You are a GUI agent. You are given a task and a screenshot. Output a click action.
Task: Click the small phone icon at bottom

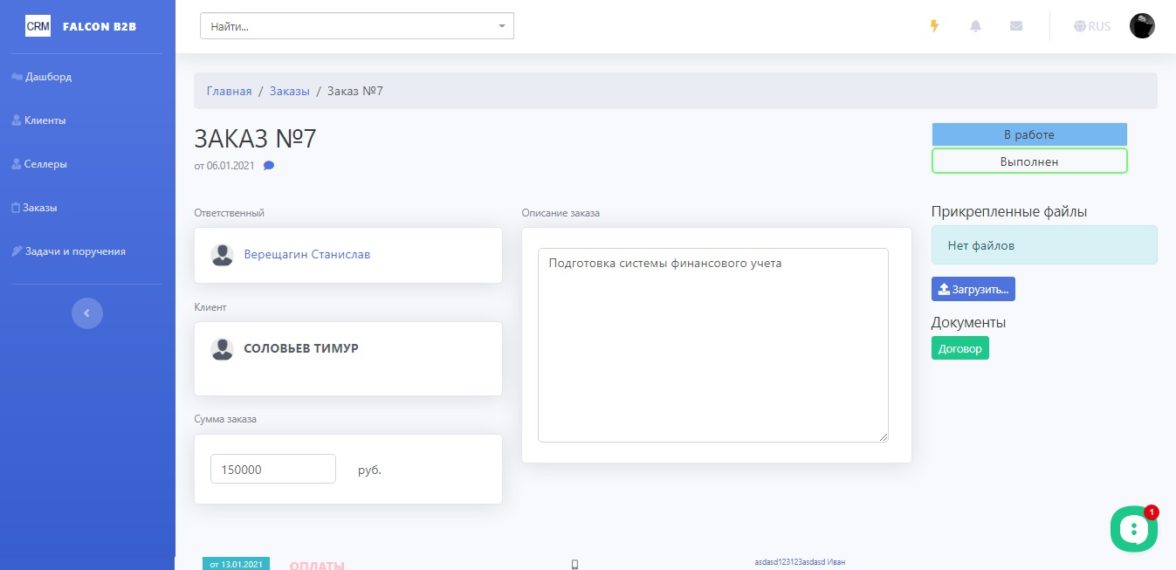click(x=574, y=565)
